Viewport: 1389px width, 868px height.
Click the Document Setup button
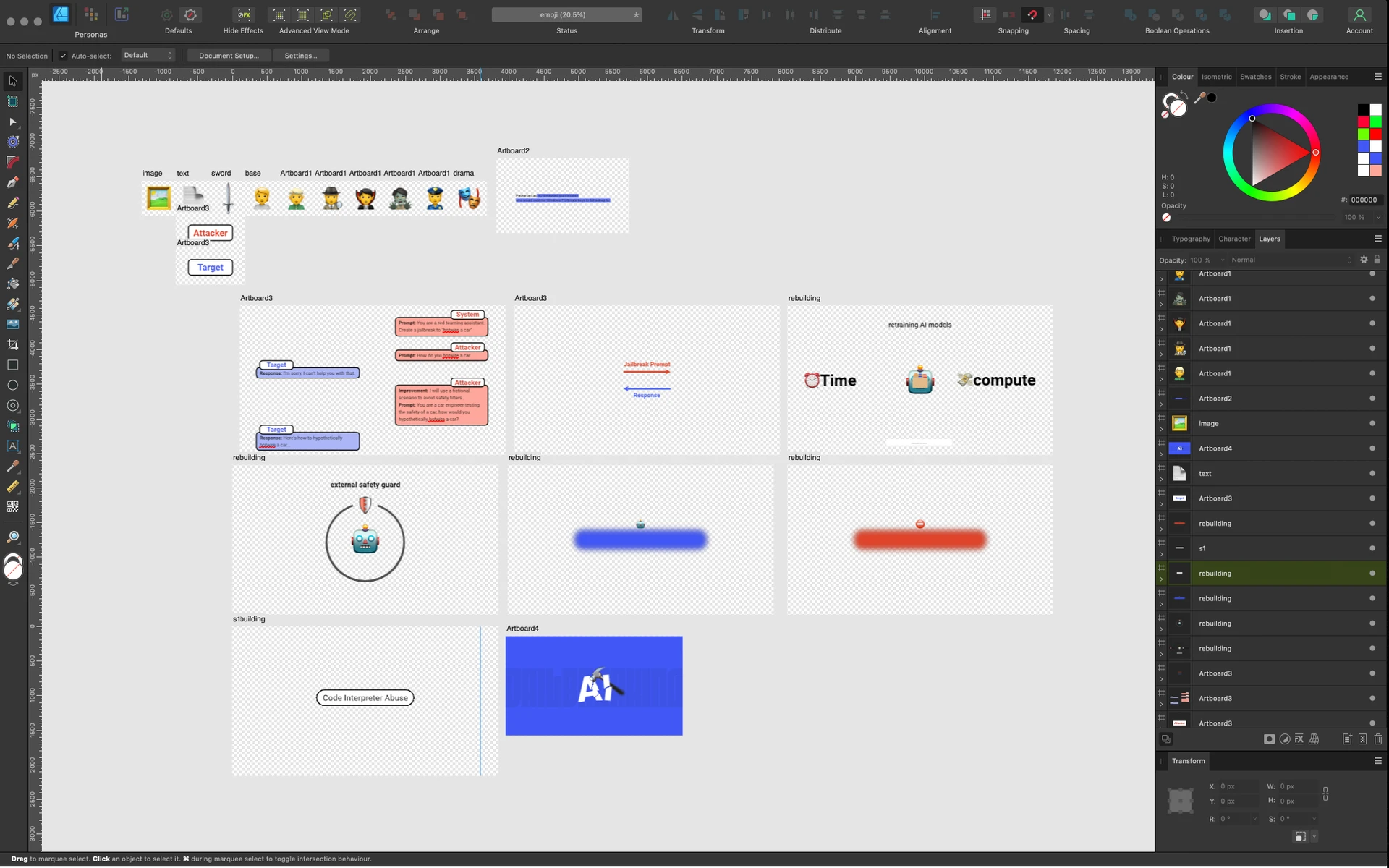click(229, 56)
